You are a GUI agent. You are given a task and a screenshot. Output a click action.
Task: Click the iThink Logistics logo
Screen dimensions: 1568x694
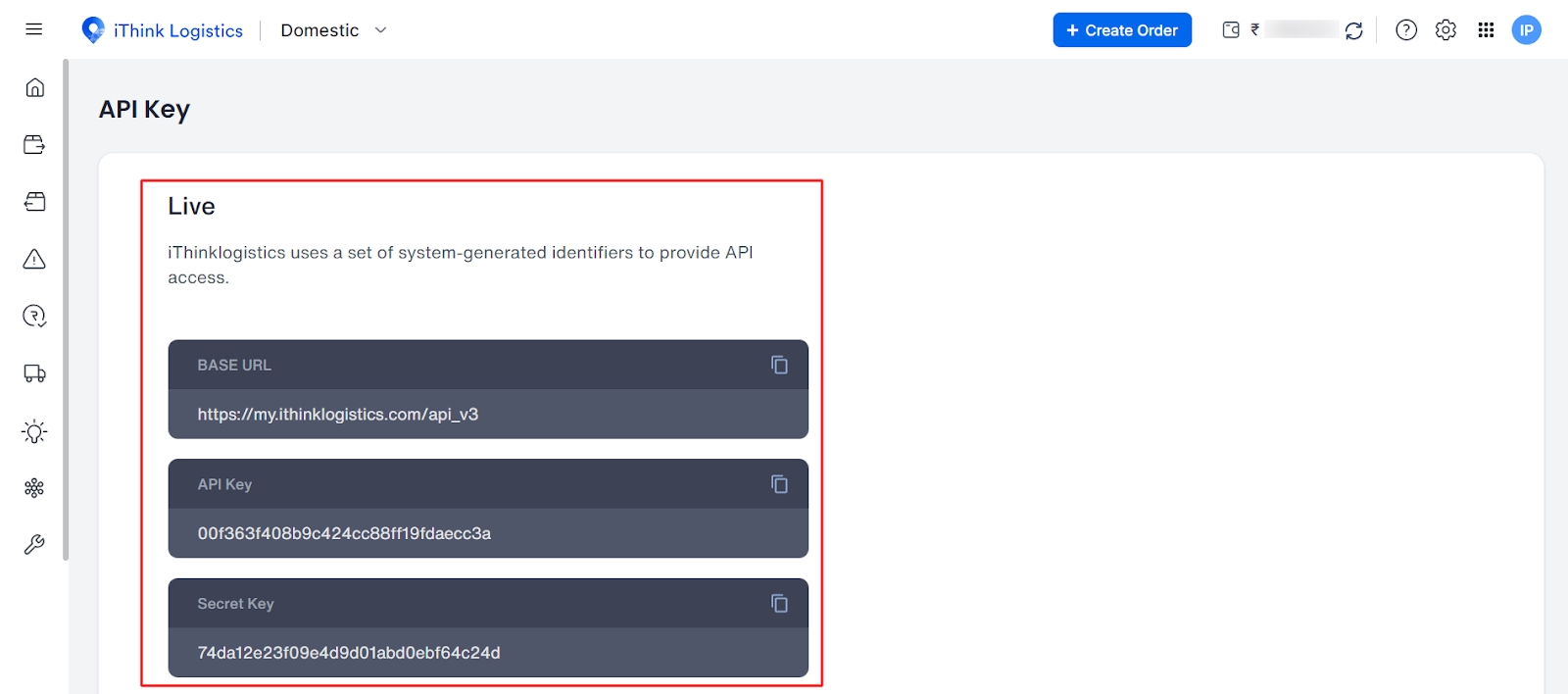click(x=163, y=30)
